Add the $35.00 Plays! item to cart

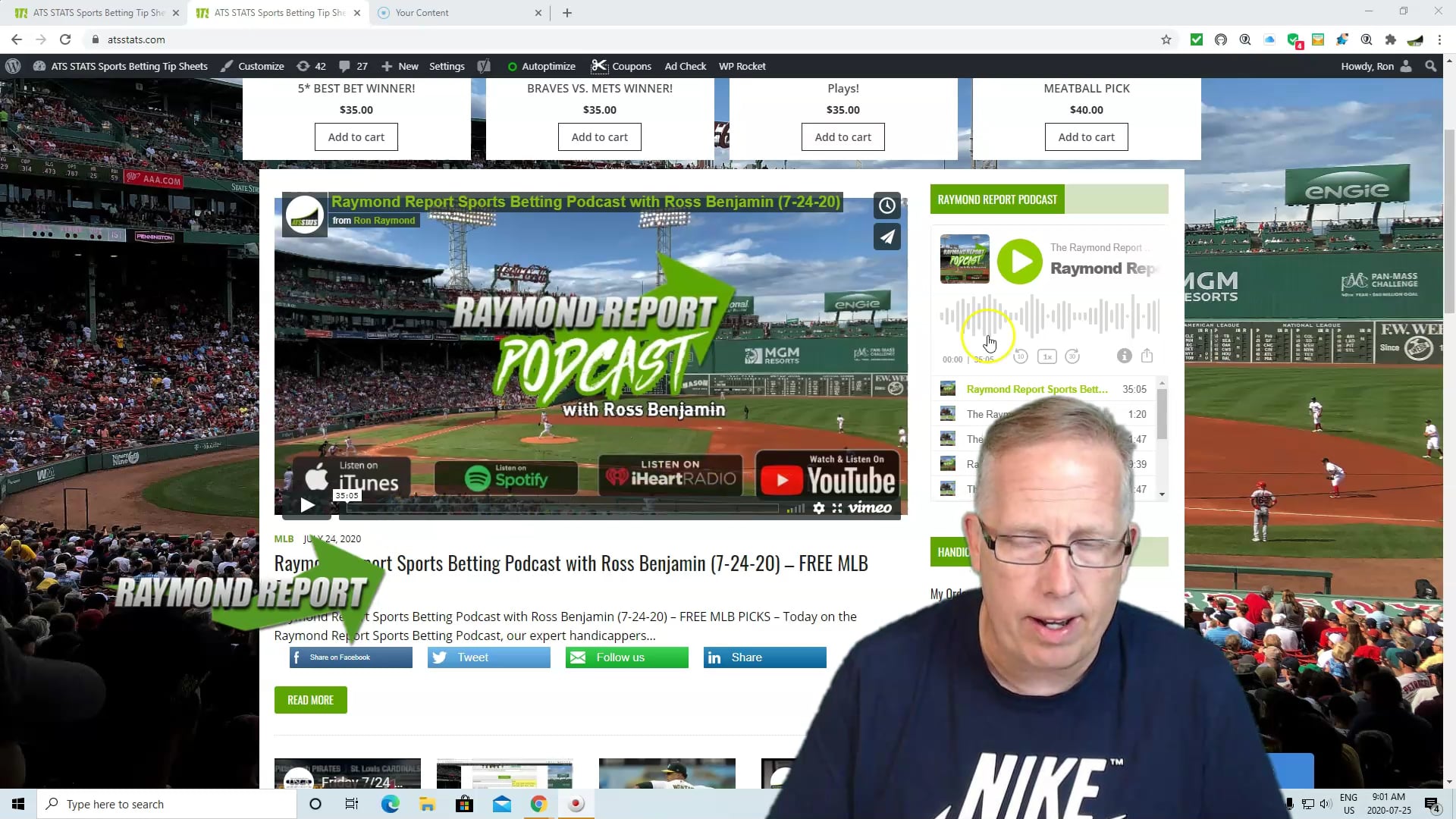843,137
